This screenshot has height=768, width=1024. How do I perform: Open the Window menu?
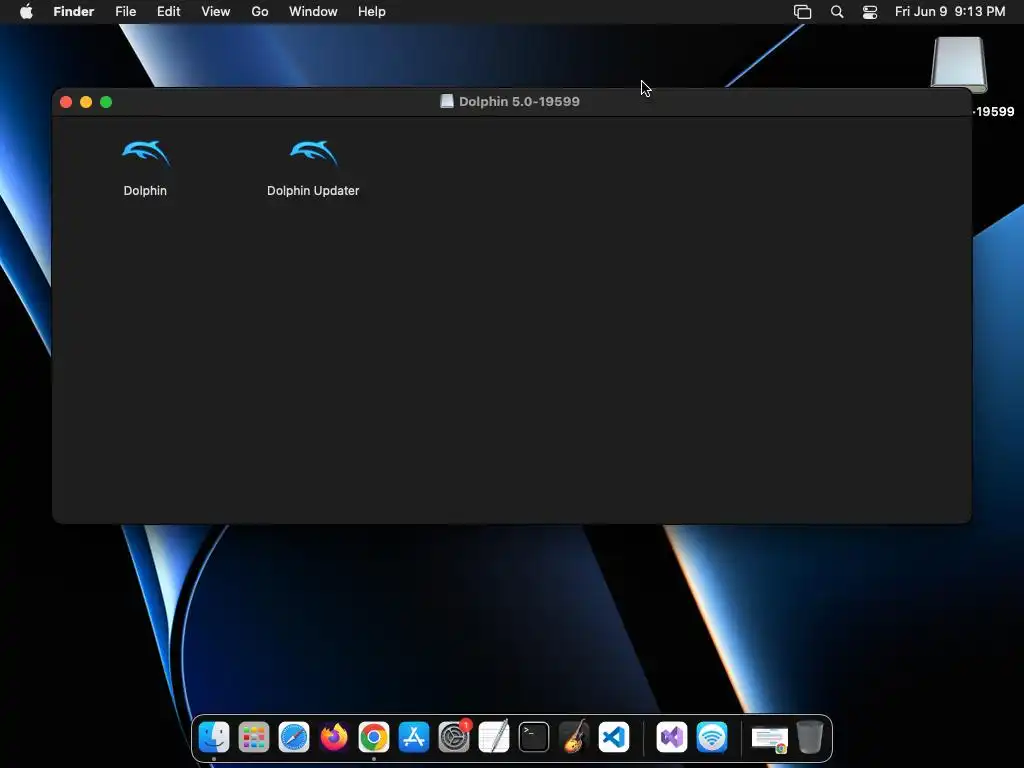313,12
